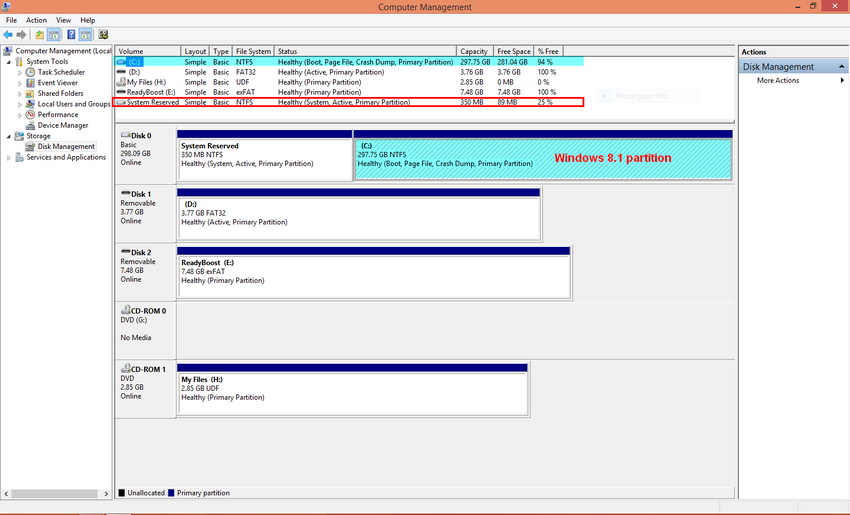Click the Services and Applications icon
The width and height of the screenshot is (850, 515).
point(19,157)
